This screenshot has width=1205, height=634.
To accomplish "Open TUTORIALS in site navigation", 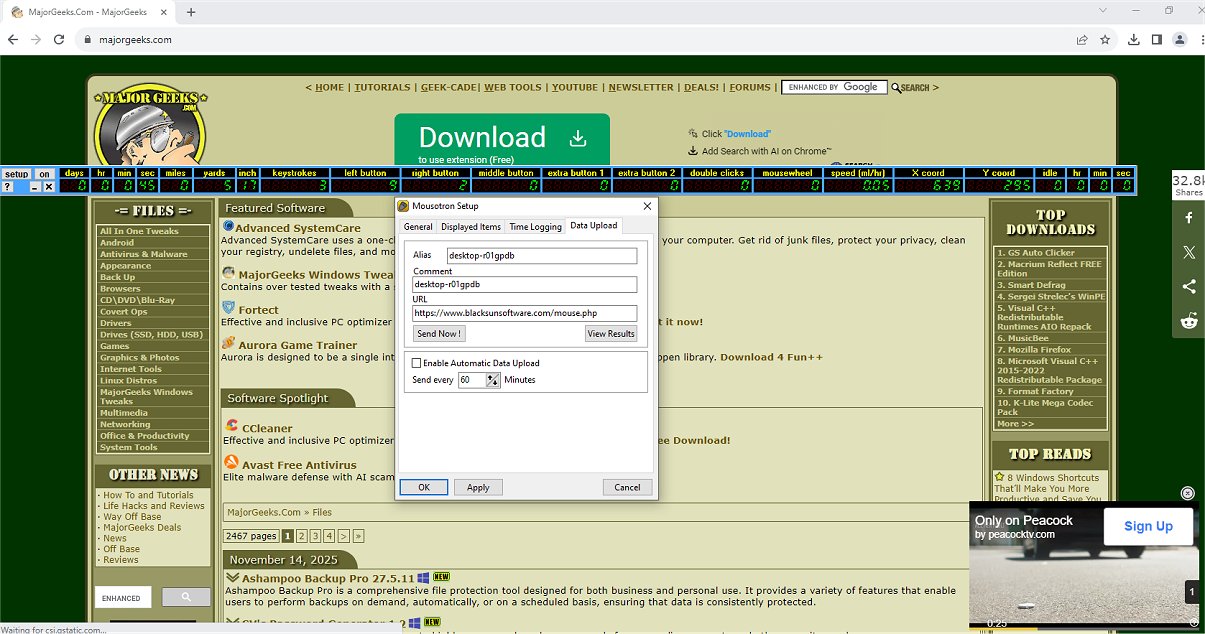I will pos(383,87).
